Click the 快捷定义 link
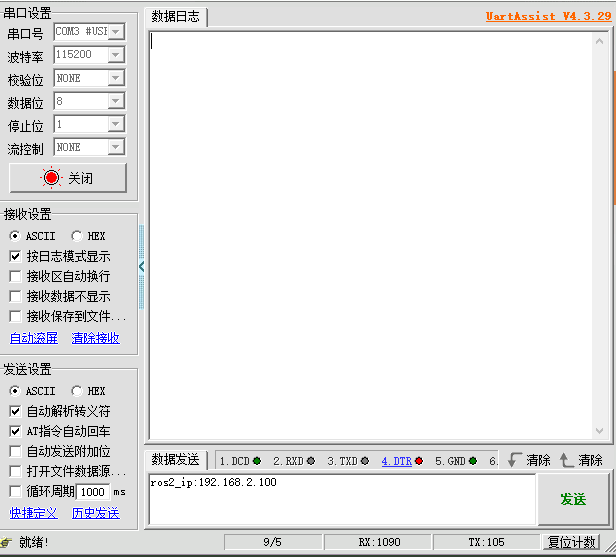Screen dimensions: 616x557 (x=34, y=513)
